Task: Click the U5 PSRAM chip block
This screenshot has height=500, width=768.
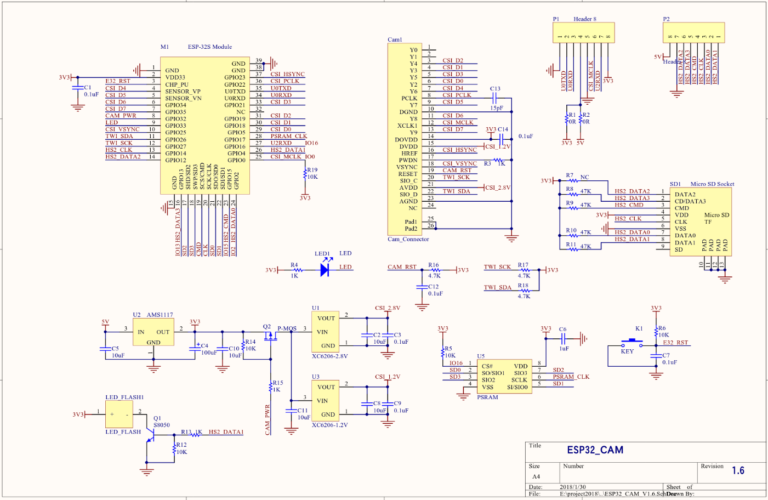Action: [504, 377]
